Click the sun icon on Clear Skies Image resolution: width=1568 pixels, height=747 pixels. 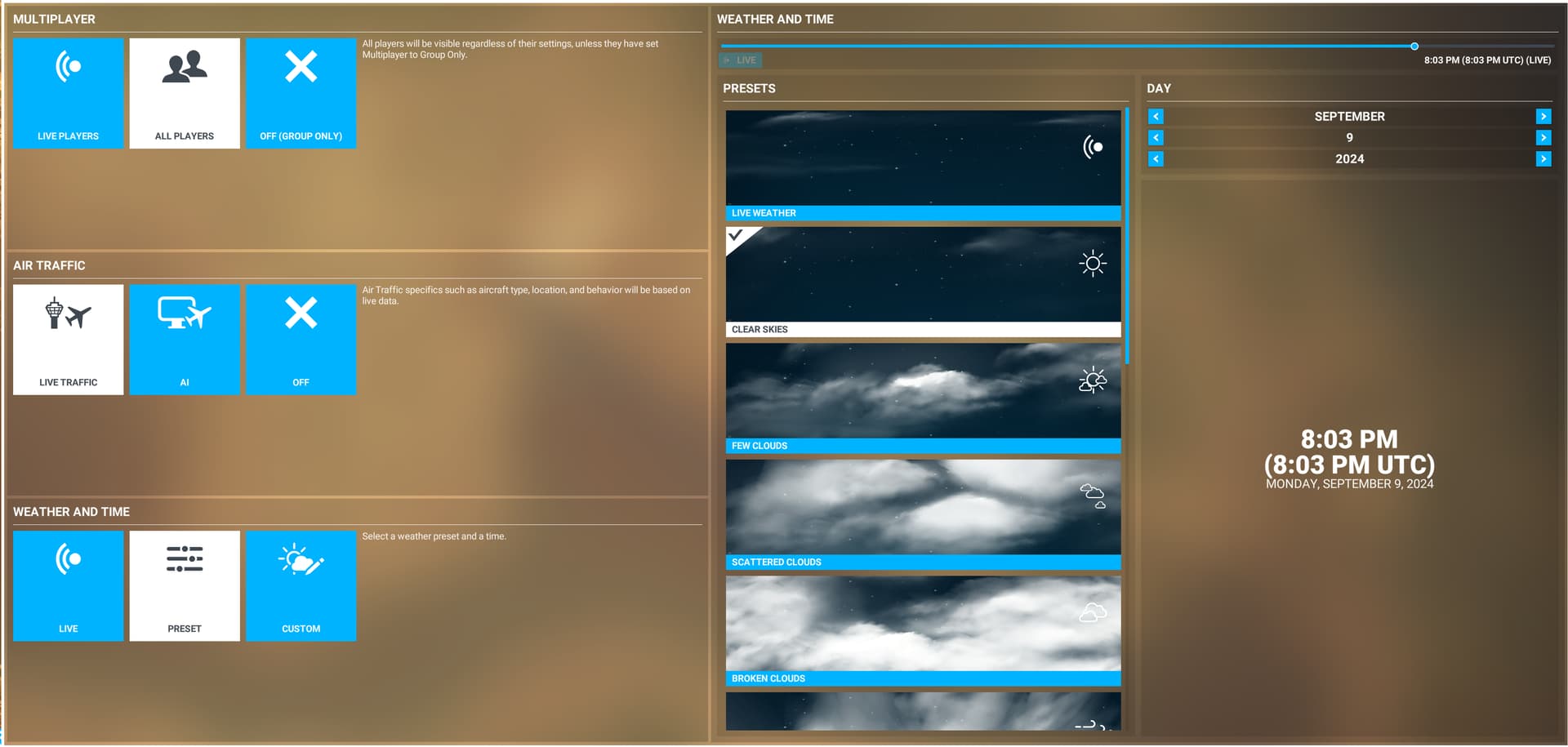coord(1093,264)
